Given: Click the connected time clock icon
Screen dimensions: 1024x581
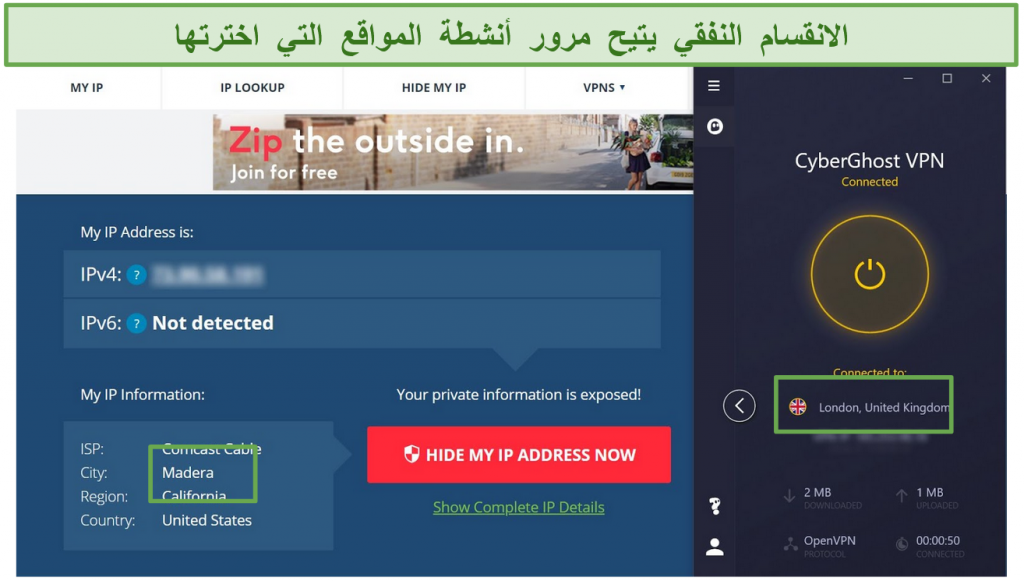Looking at the screenshot, I should point(902,544).
